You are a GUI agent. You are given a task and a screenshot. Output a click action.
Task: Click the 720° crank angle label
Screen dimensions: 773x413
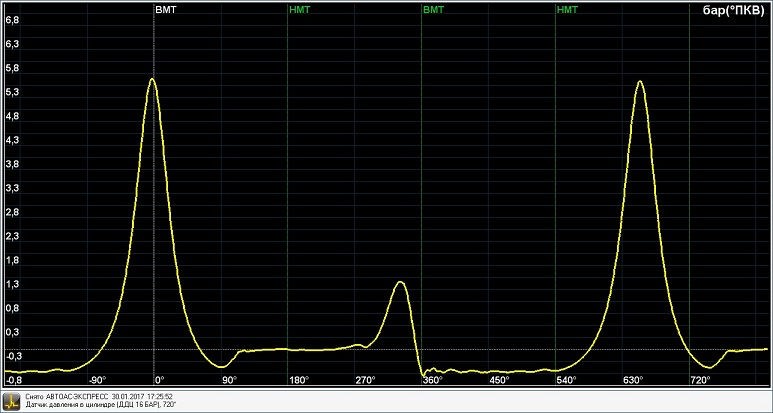point(700,380)
